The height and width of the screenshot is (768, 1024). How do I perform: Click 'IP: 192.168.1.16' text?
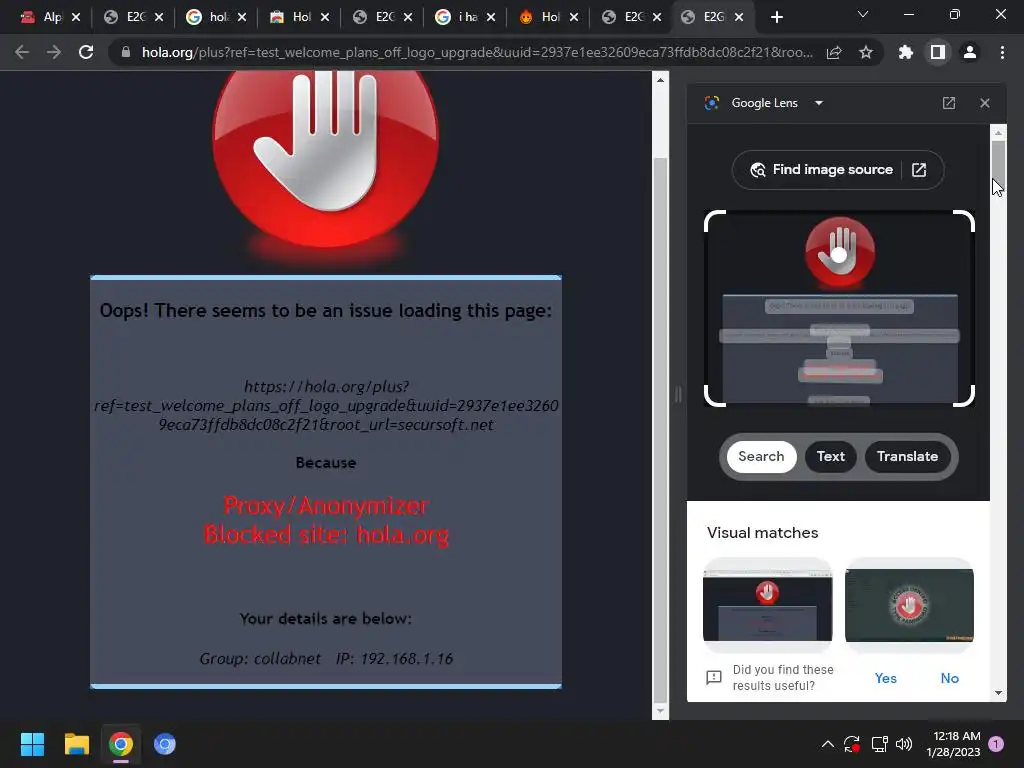tap(394, 658)
